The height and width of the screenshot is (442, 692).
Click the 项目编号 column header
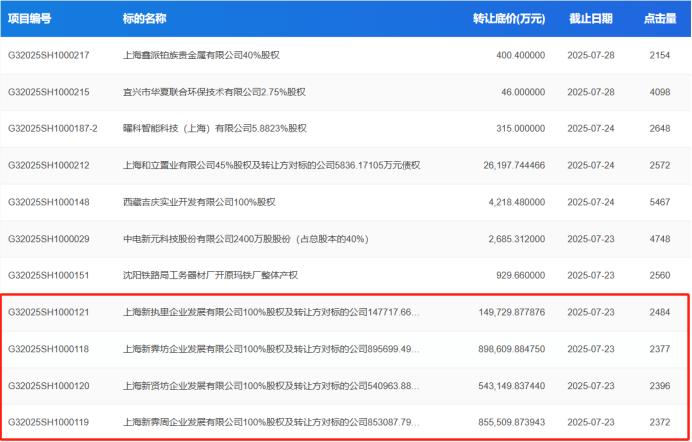point(30,18)
